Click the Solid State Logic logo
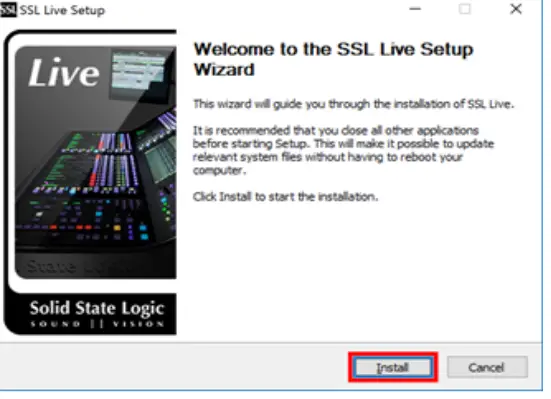 [97, 314]
